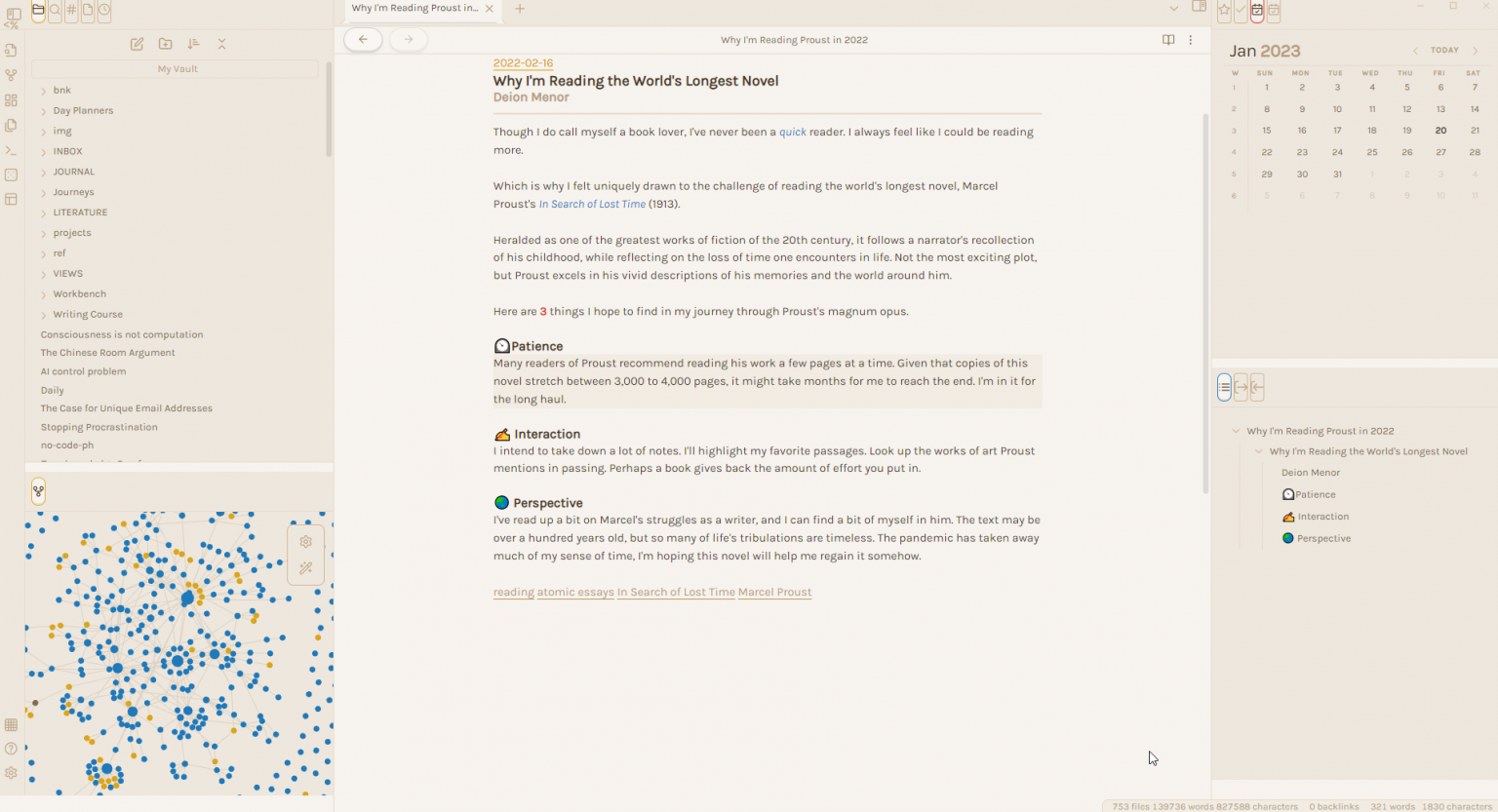Open starred notes via the star icon
The width and height of the screenshot is (1498, 812).
tap(1224, 10)
